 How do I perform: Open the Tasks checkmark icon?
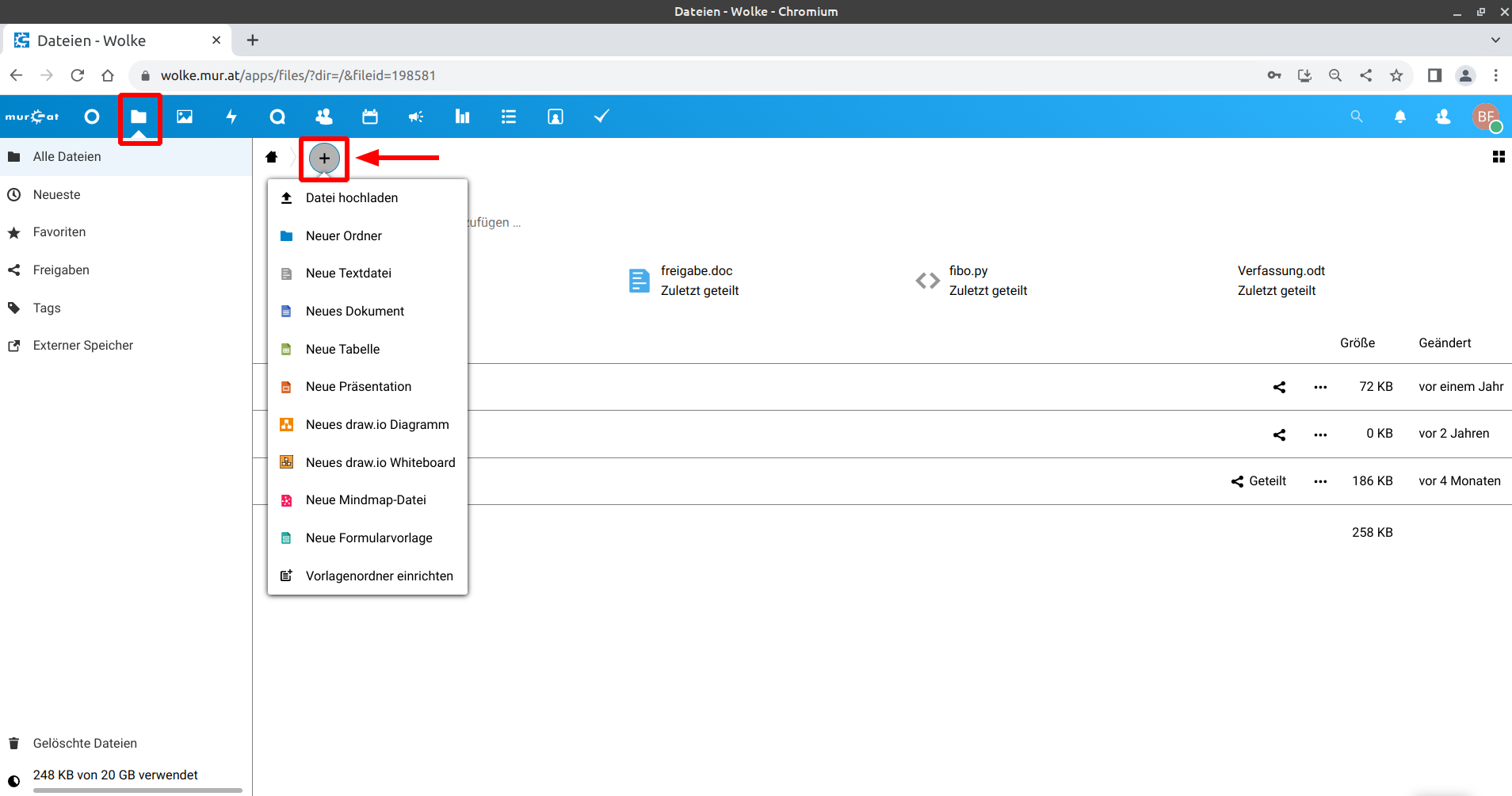[601, 117]
